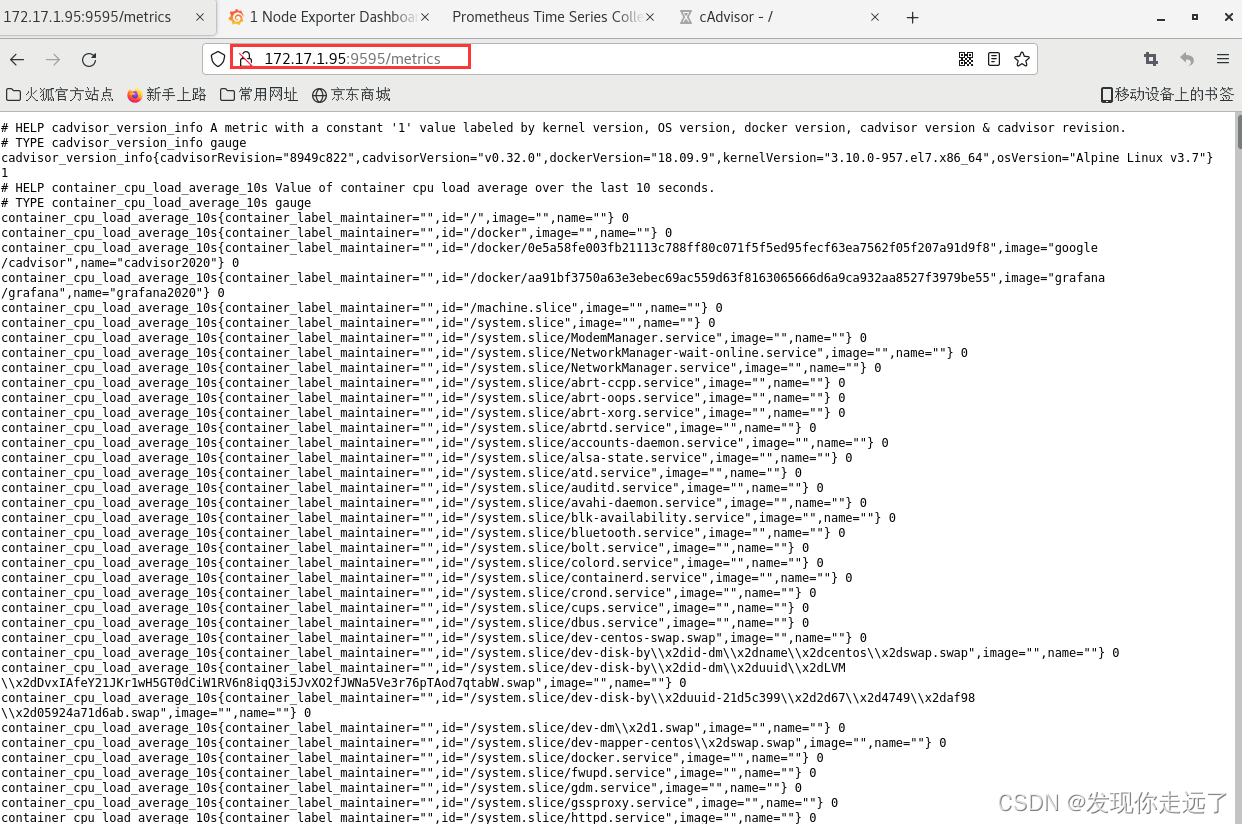The height and width of the screenshot is (824, 1242).
Task: Open the tracking protection shield icon
Action: tap(218, 59)
